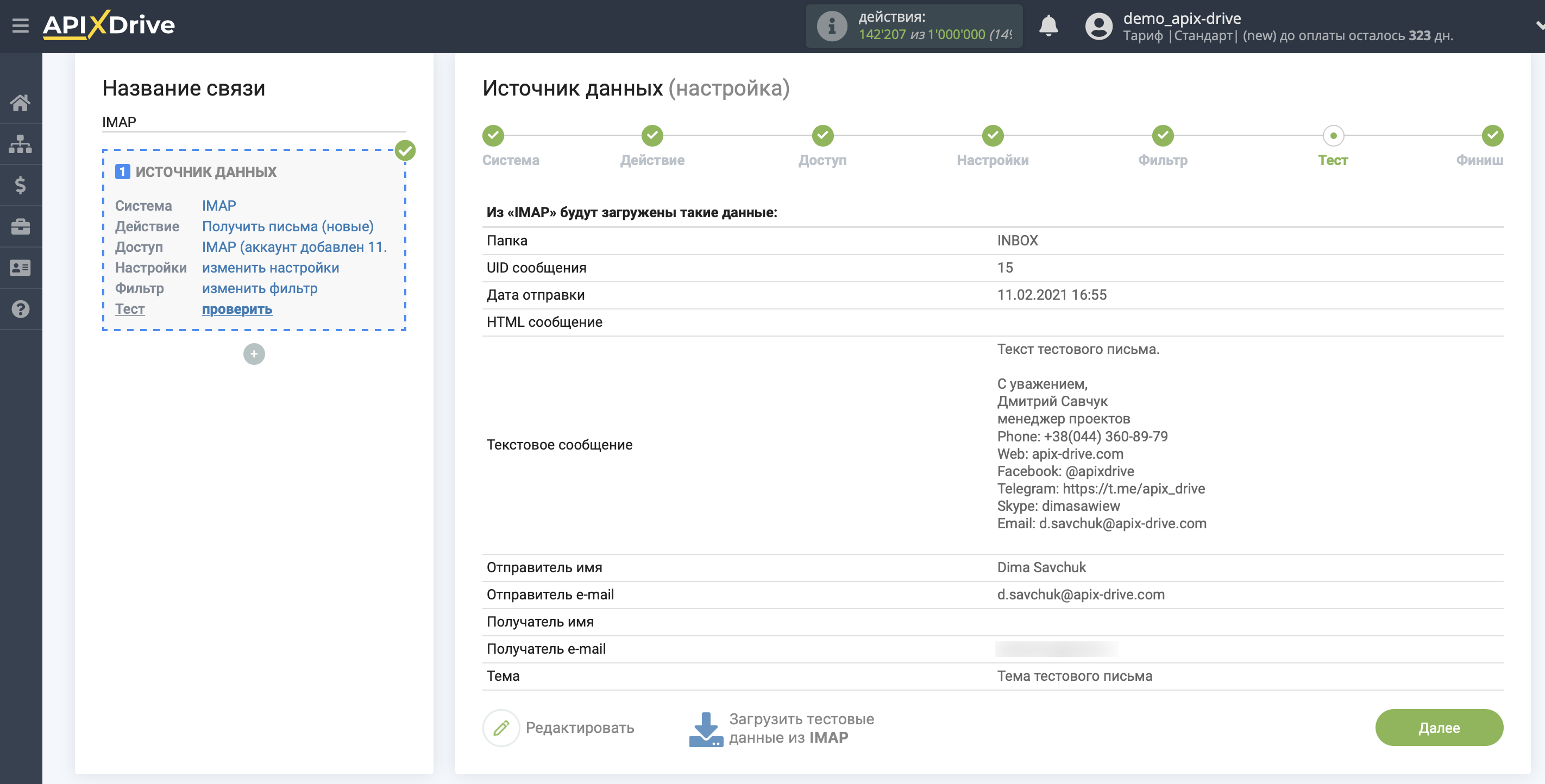Click the actions counter 142'207 из 1'000'000
Viewport: 1545px width, 784px height.
tap(934, 34)
